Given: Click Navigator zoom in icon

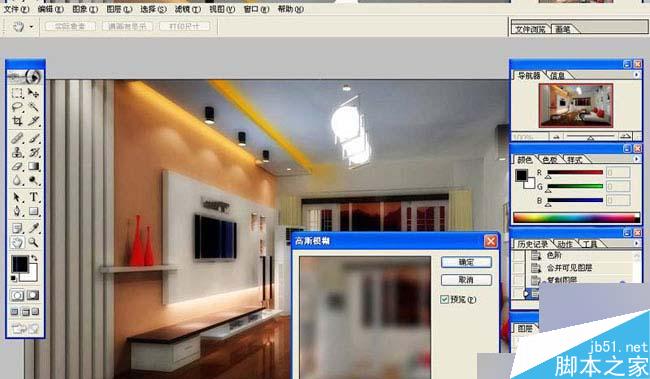Looking at the screenshot, I should (x=626, y=136).
